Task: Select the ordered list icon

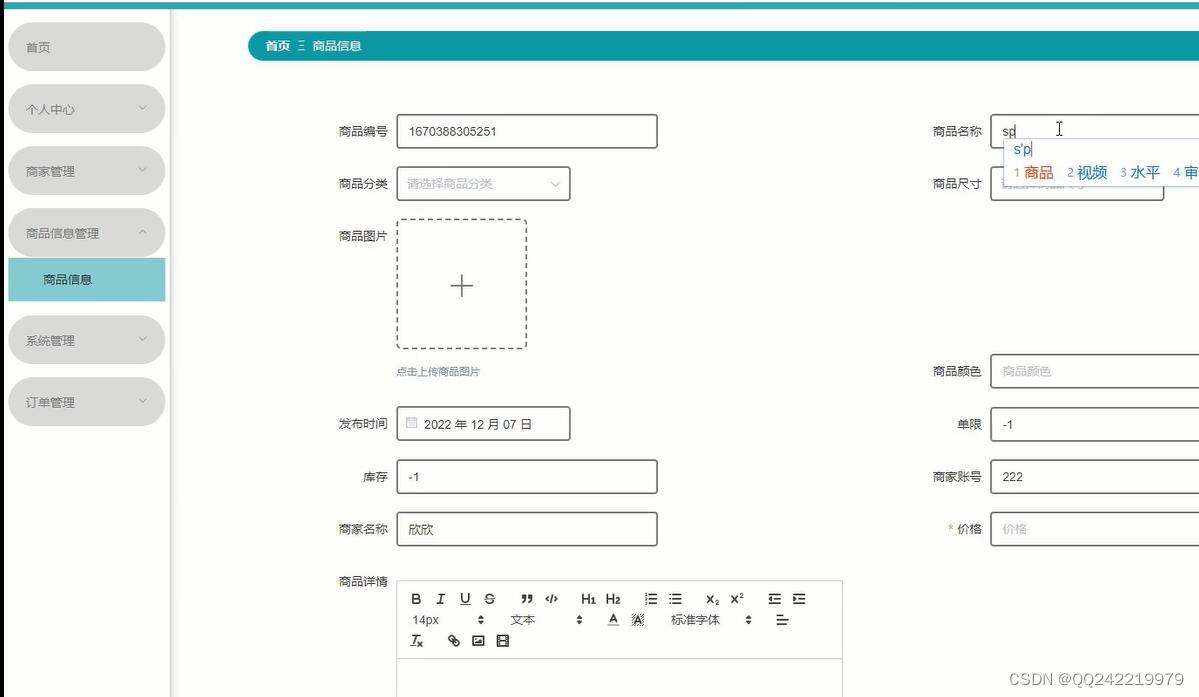Action: pyautogui.click(x=651, y=599)
